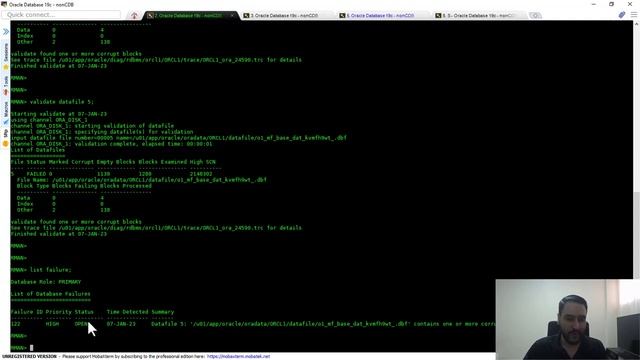Click the presenter webcam thumbnail
640x360 pixels.
click(568, 320)
